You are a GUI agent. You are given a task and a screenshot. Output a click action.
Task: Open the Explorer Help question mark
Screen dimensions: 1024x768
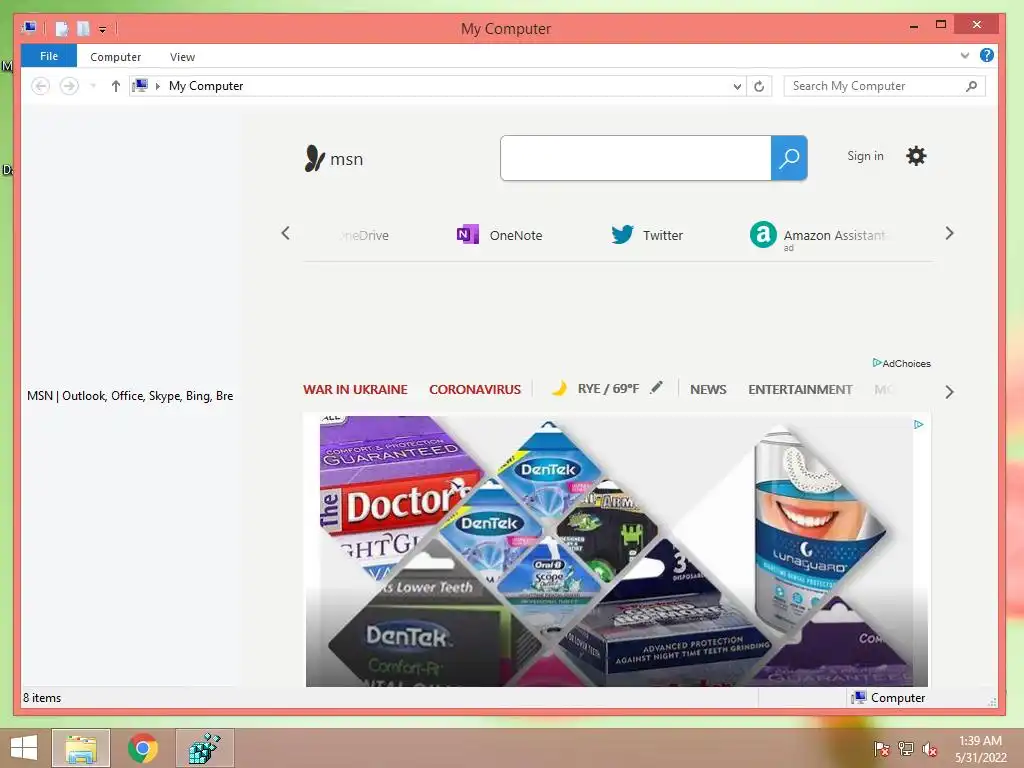point(987,56)
